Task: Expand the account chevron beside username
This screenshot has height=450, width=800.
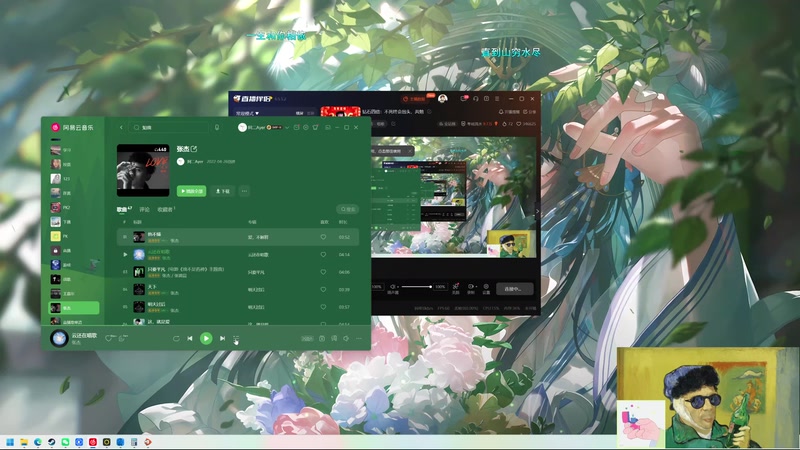Action: [x=287, y=128]
